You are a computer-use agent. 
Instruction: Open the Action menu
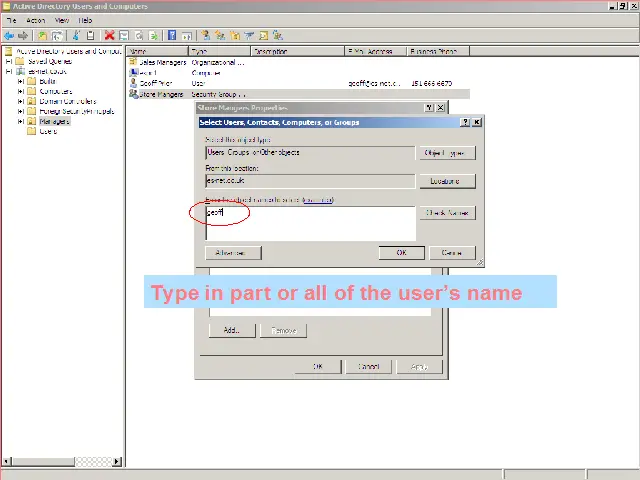(x=36, y=20)
